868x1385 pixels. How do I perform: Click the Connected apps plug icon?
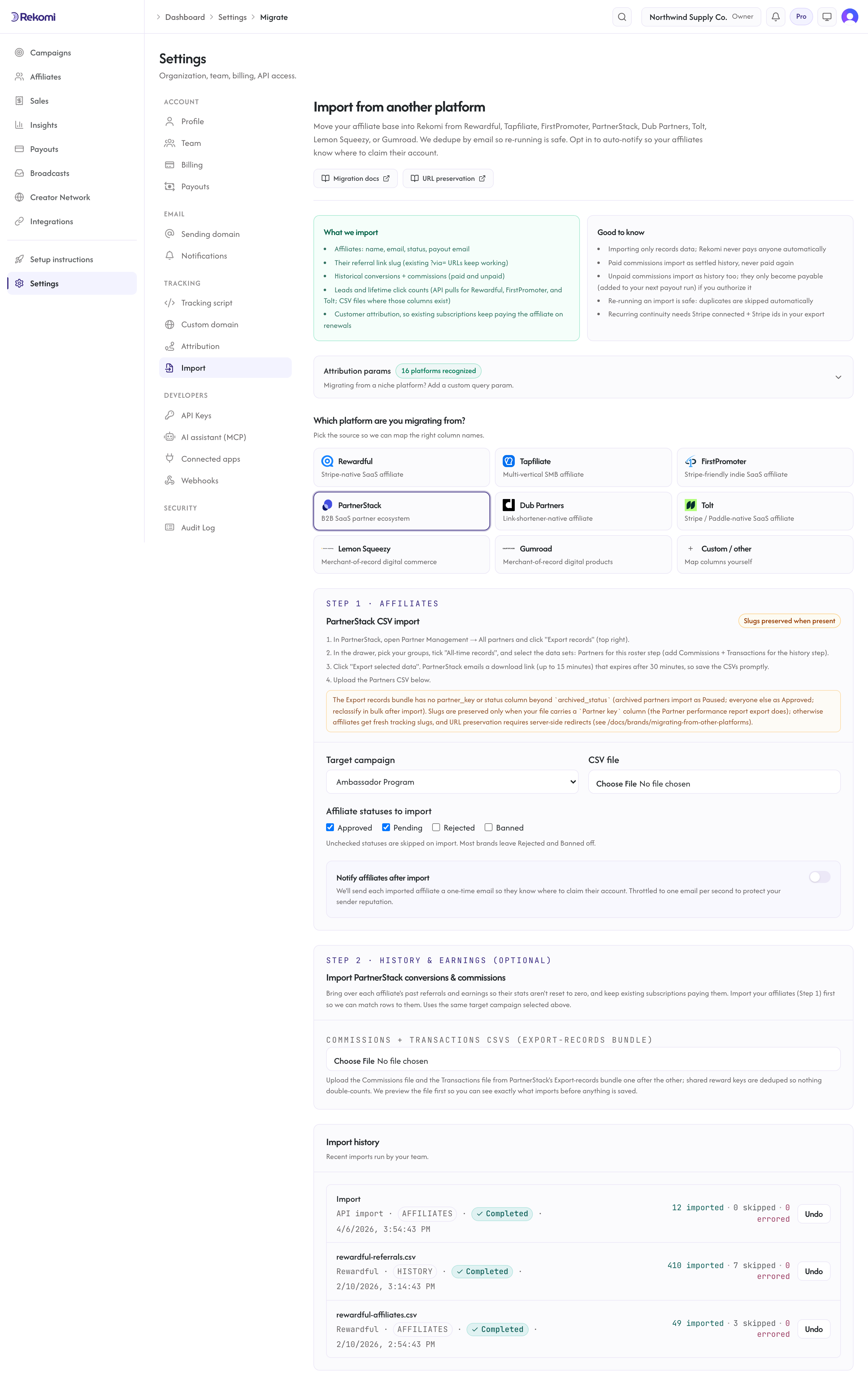(x=169, y=459)
